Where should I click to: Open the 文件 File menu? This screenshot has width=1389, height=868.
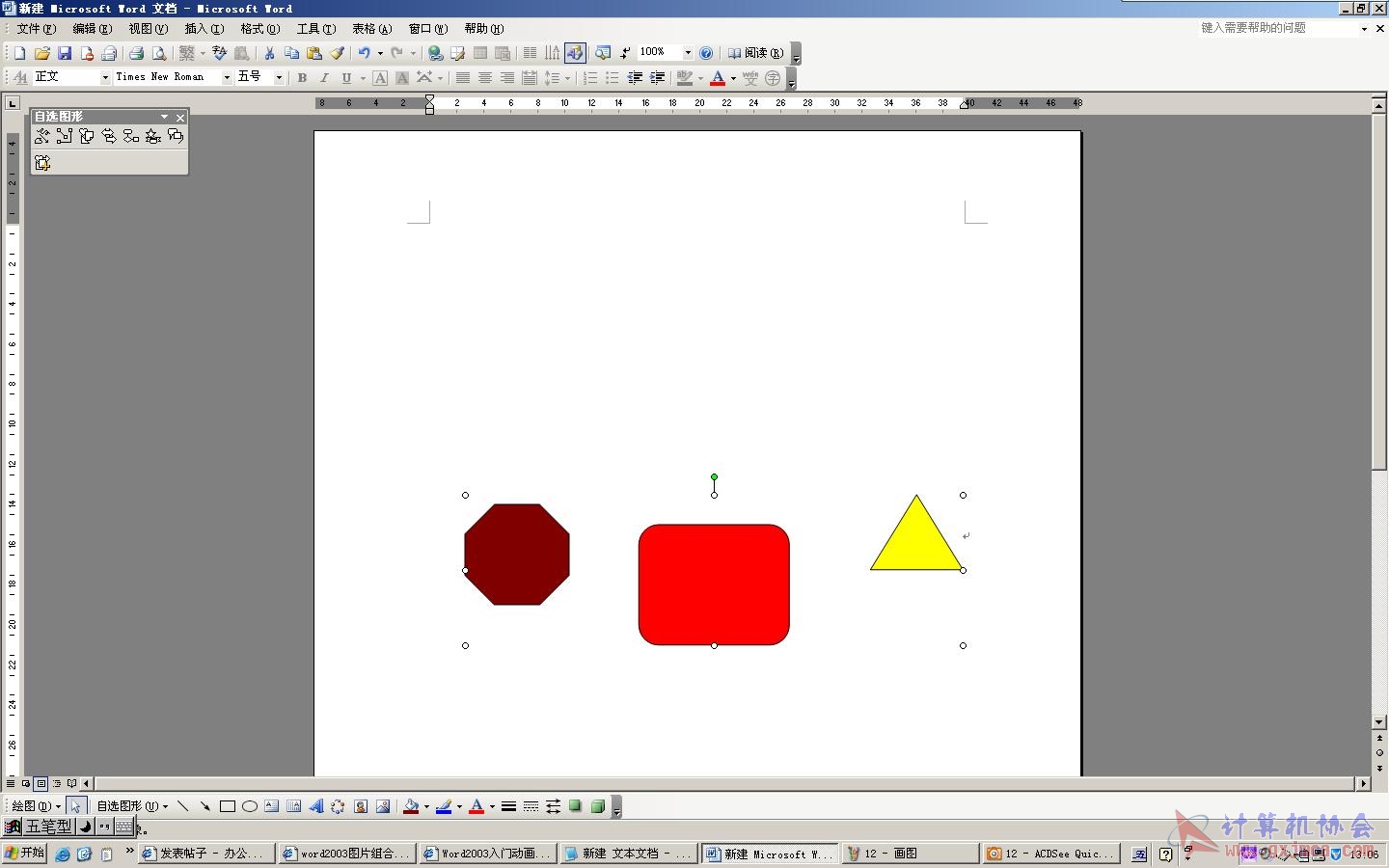click(36, 29)
